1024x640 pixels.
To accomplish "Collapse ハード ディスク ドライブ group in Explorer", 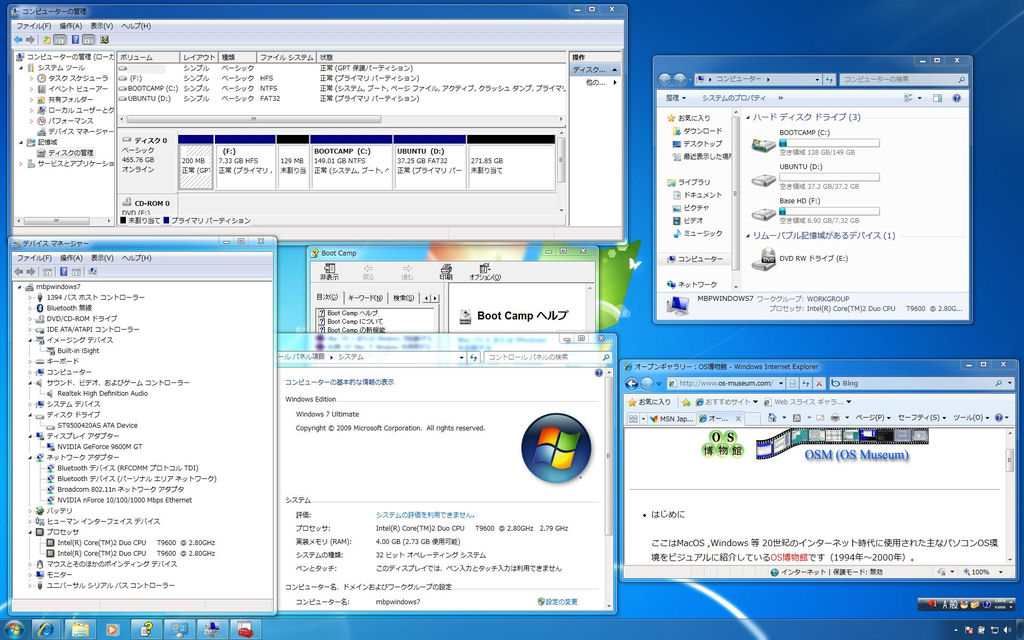I will click(748, 118).
